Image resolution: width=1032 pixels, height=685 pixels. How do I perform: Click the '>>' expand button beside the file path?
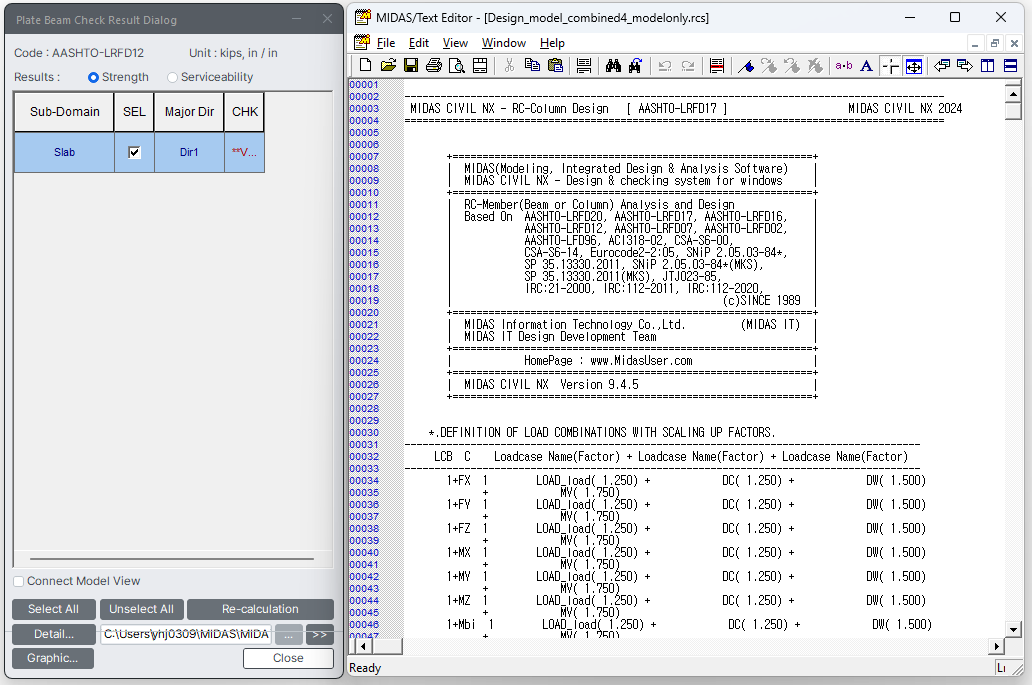[x=319, y=634]
